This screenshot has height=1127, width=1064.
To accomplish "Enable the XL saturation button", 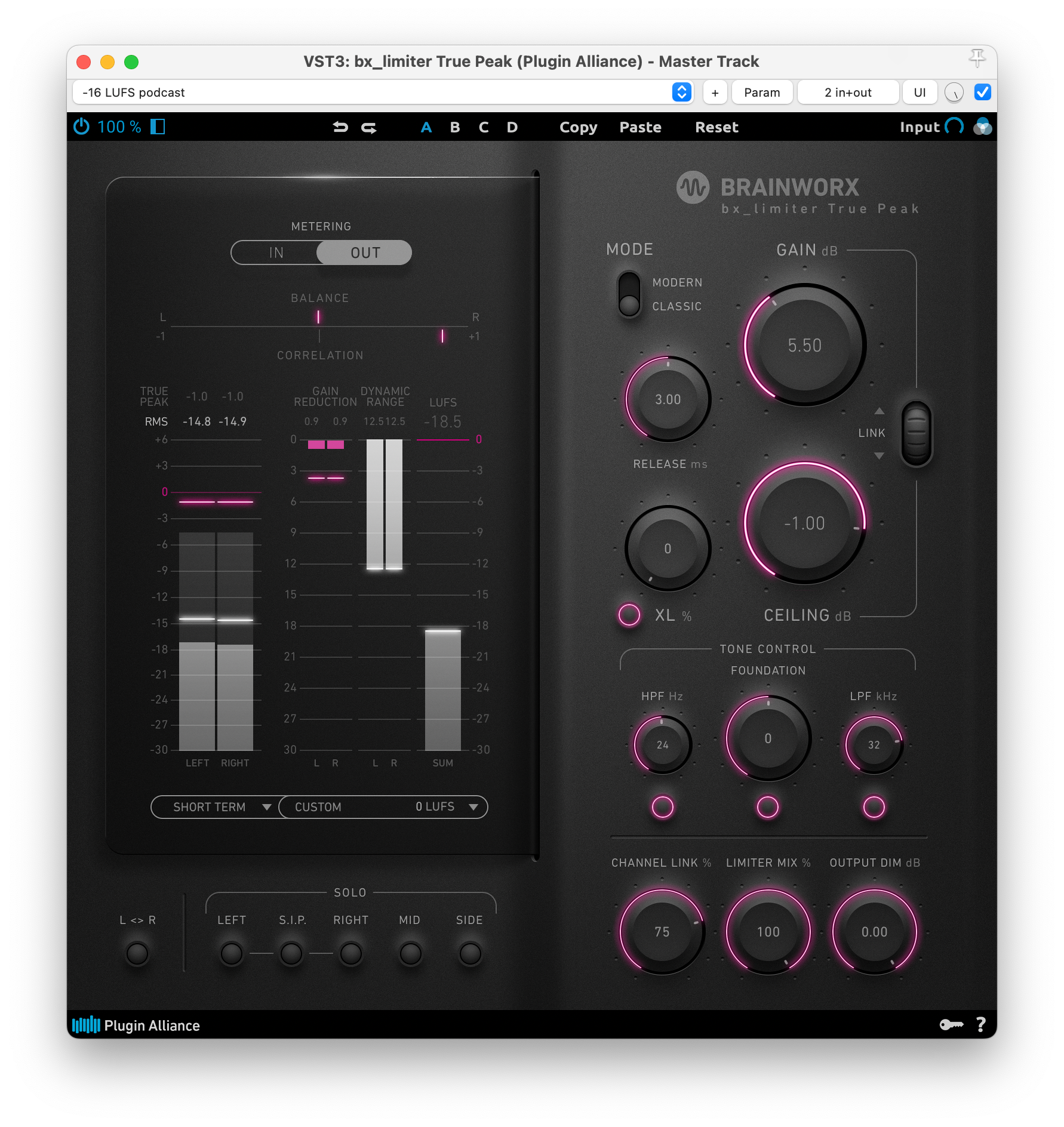I will pos(629,615).
